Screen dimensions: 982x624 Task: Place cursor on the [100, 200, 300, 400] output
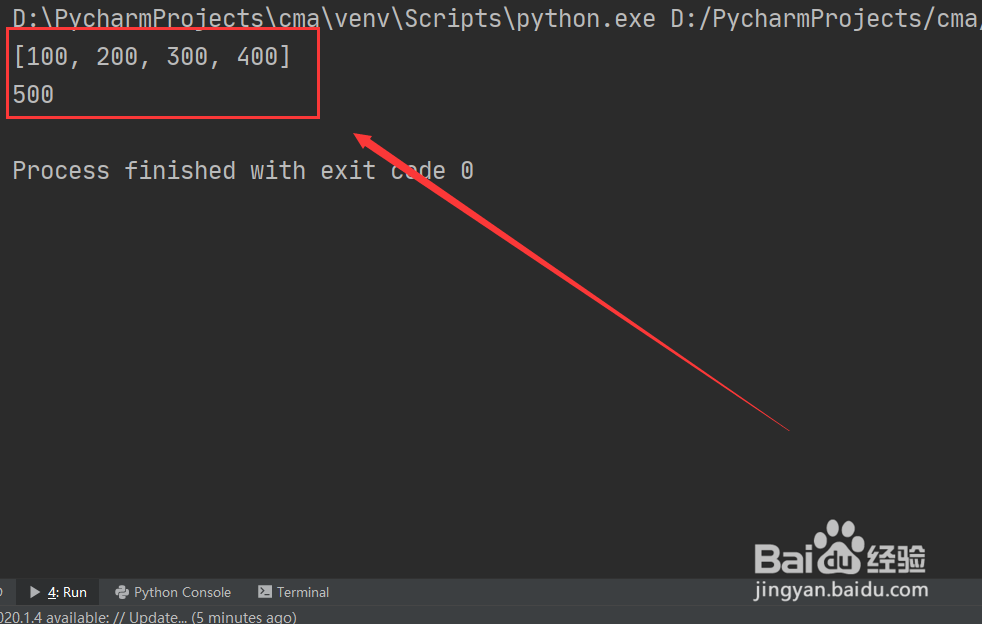pyautogui.click(x=152, y=57)
